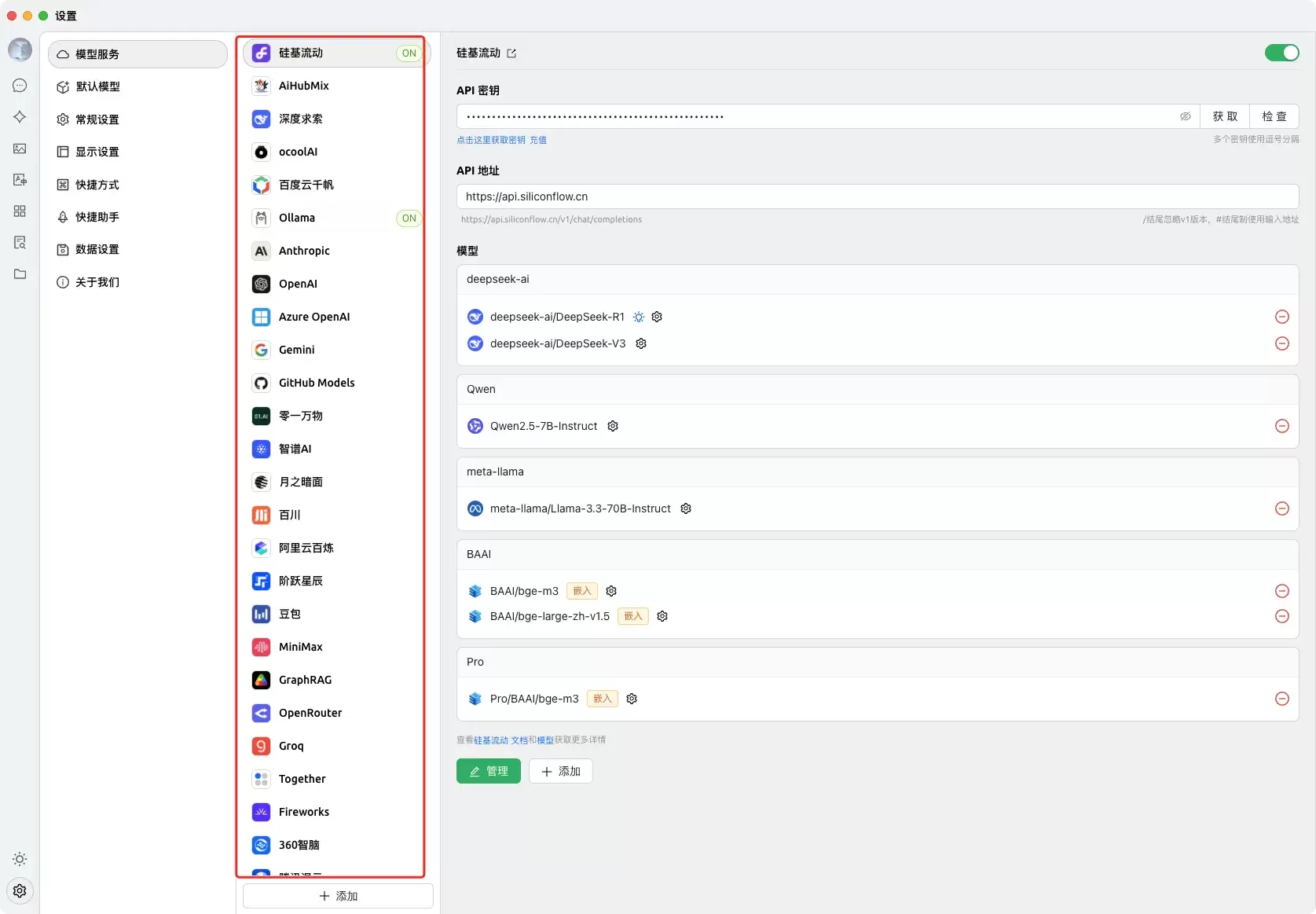Collapse the Qwen model group
Screen dimensions: 1316x914
pyautogui.click(x=878, y=390)
